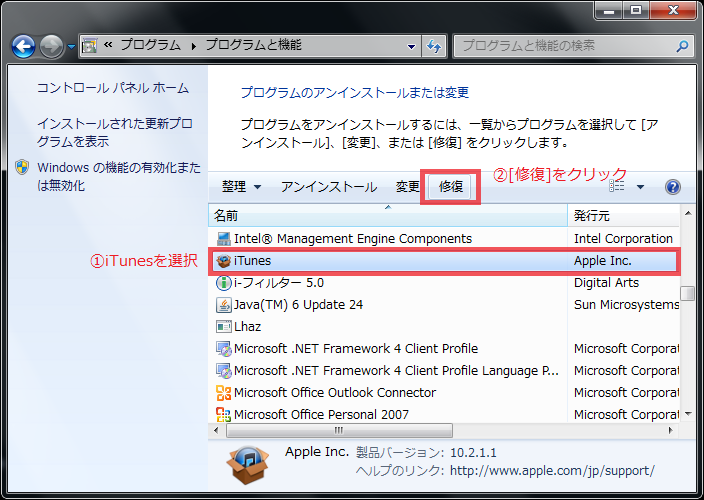The width and height of the screenshot is (704, 500).
Task: Click the shield icon beside Windows の機能
Action: (22, 167)
